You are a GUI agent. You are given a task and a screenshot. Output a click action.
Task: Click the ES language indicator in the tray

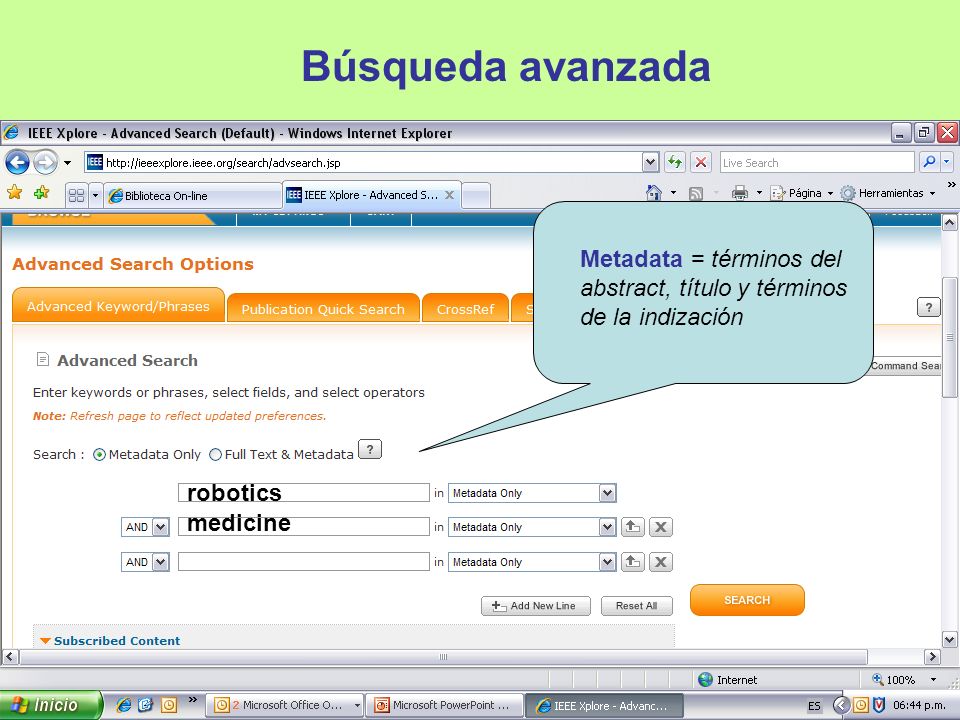tap(814, 706)
